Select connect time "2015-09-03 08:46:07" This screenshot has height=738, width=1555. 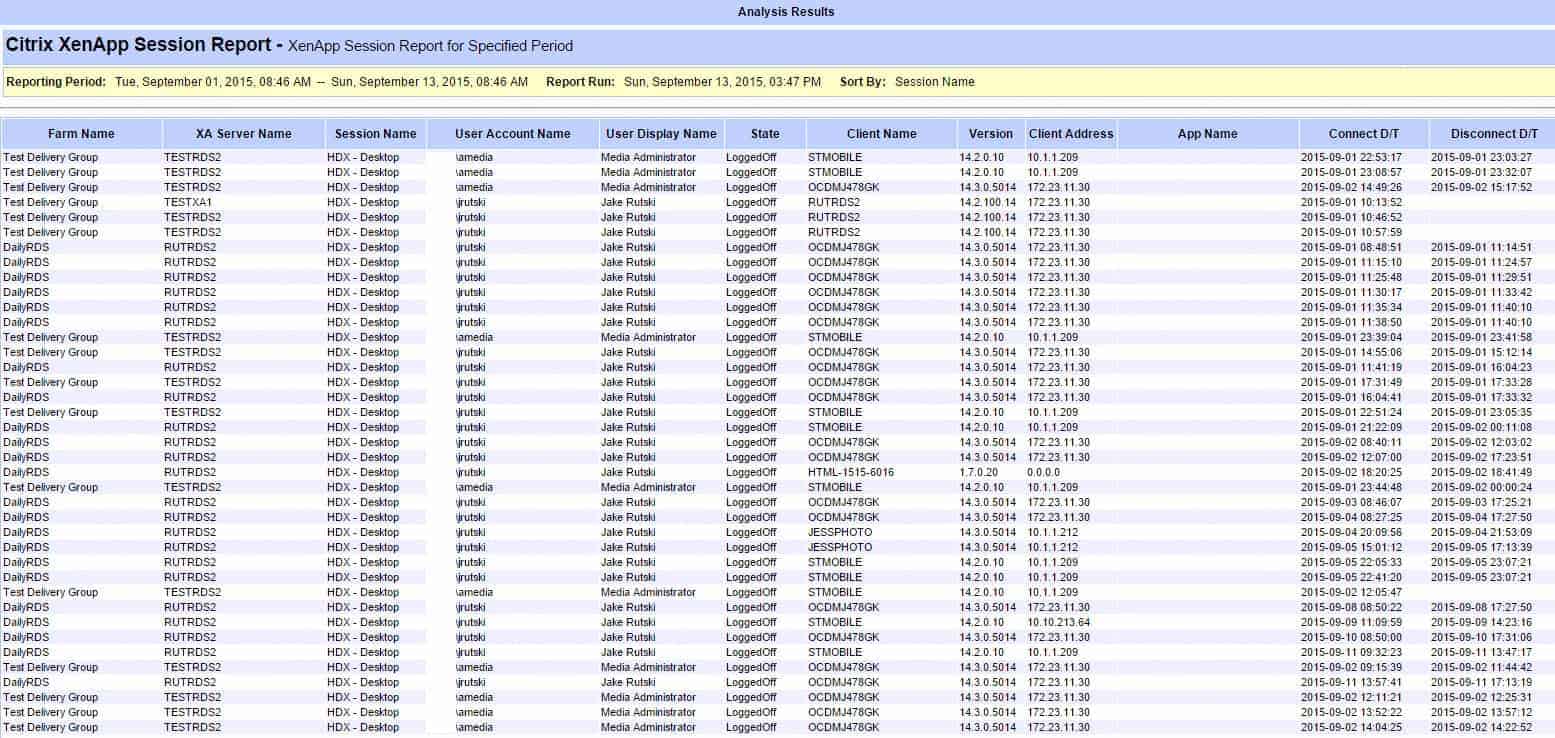pos(1351,502)
